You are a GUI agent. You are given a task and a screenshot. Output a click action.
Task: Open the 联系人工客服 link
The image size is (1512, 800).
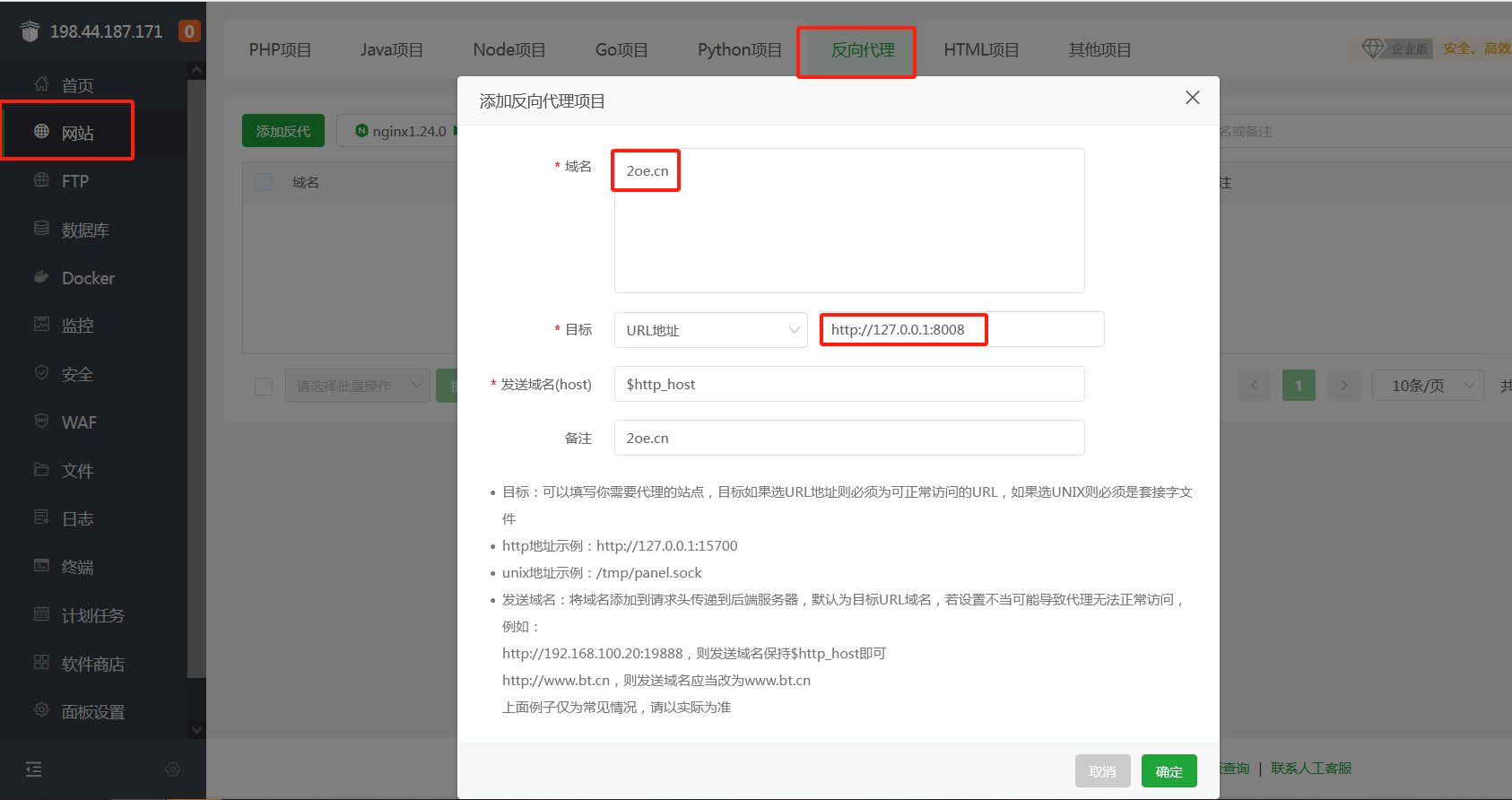(x=1311, y=769)
